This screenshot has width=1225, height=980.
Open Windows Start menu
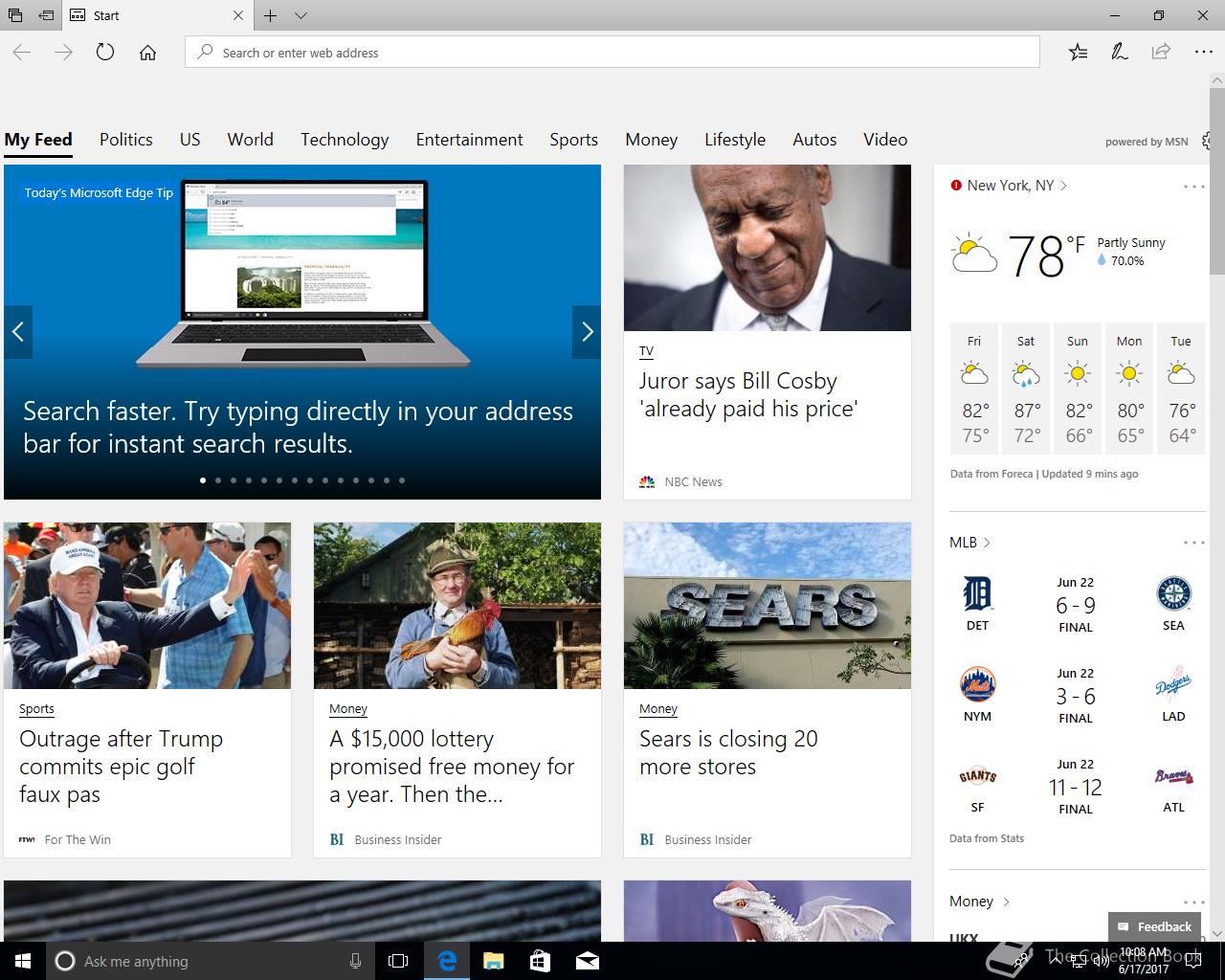23,961
